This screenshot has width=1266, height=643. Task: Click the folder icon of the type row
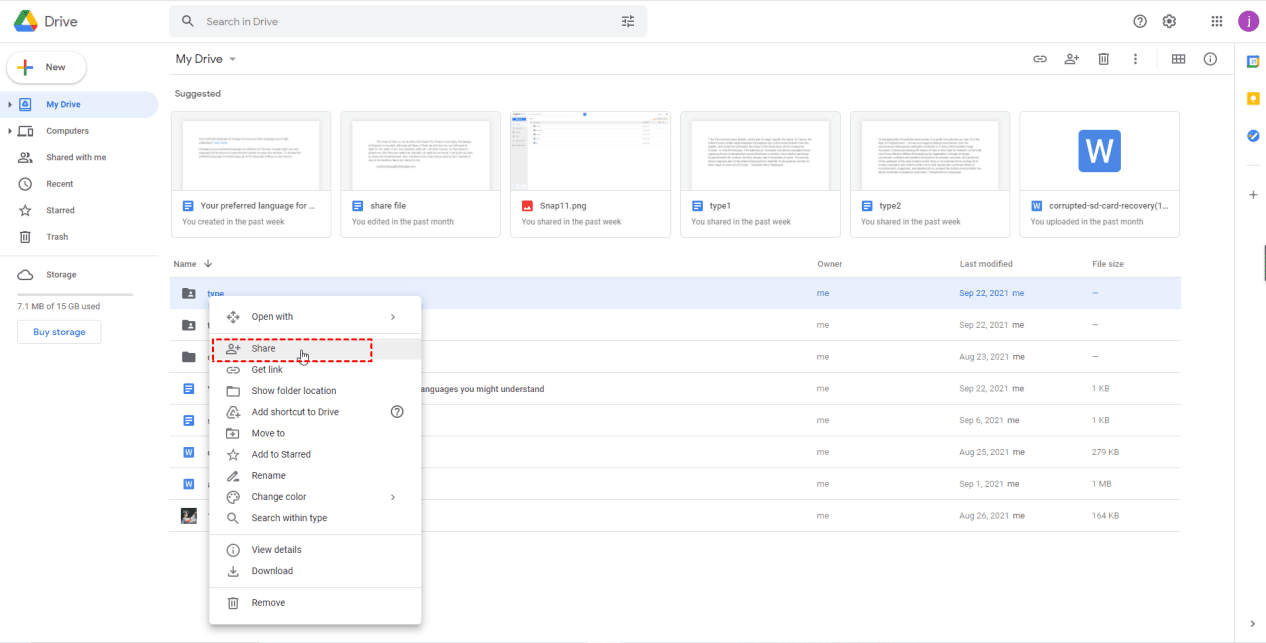click(188, 293)
